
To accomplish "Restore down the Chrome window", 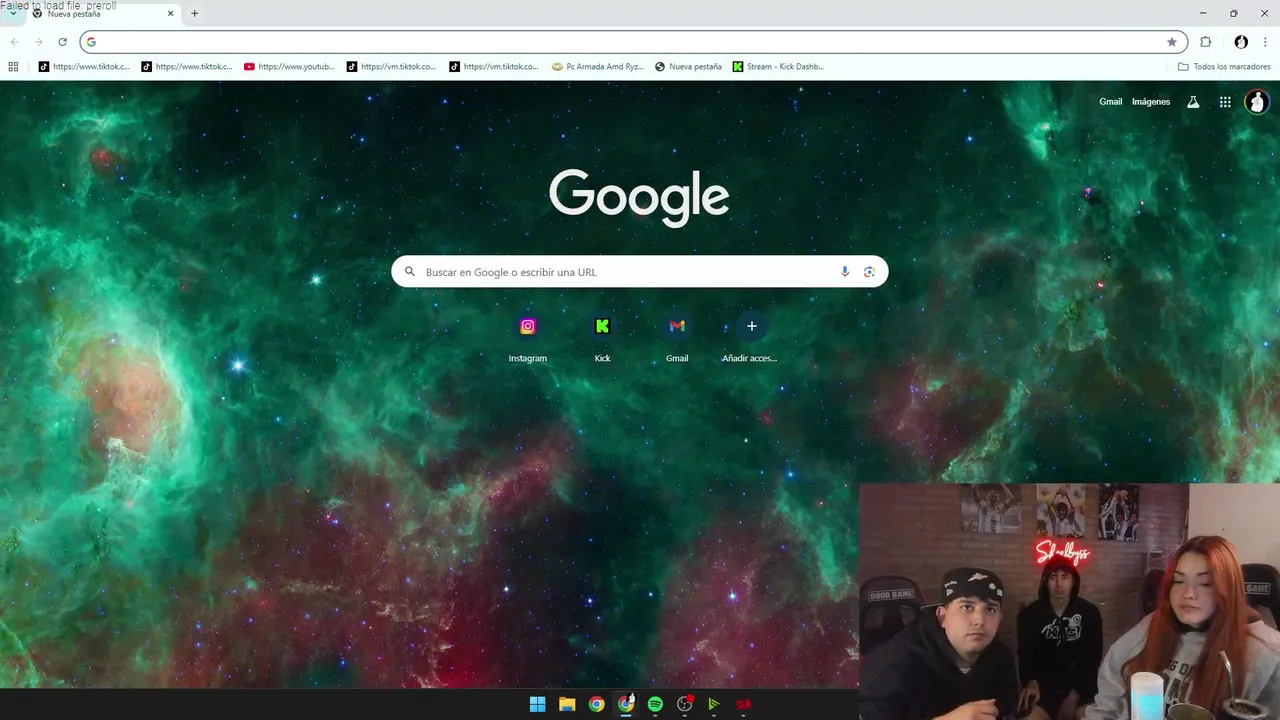I will (x=1233, y=14).
